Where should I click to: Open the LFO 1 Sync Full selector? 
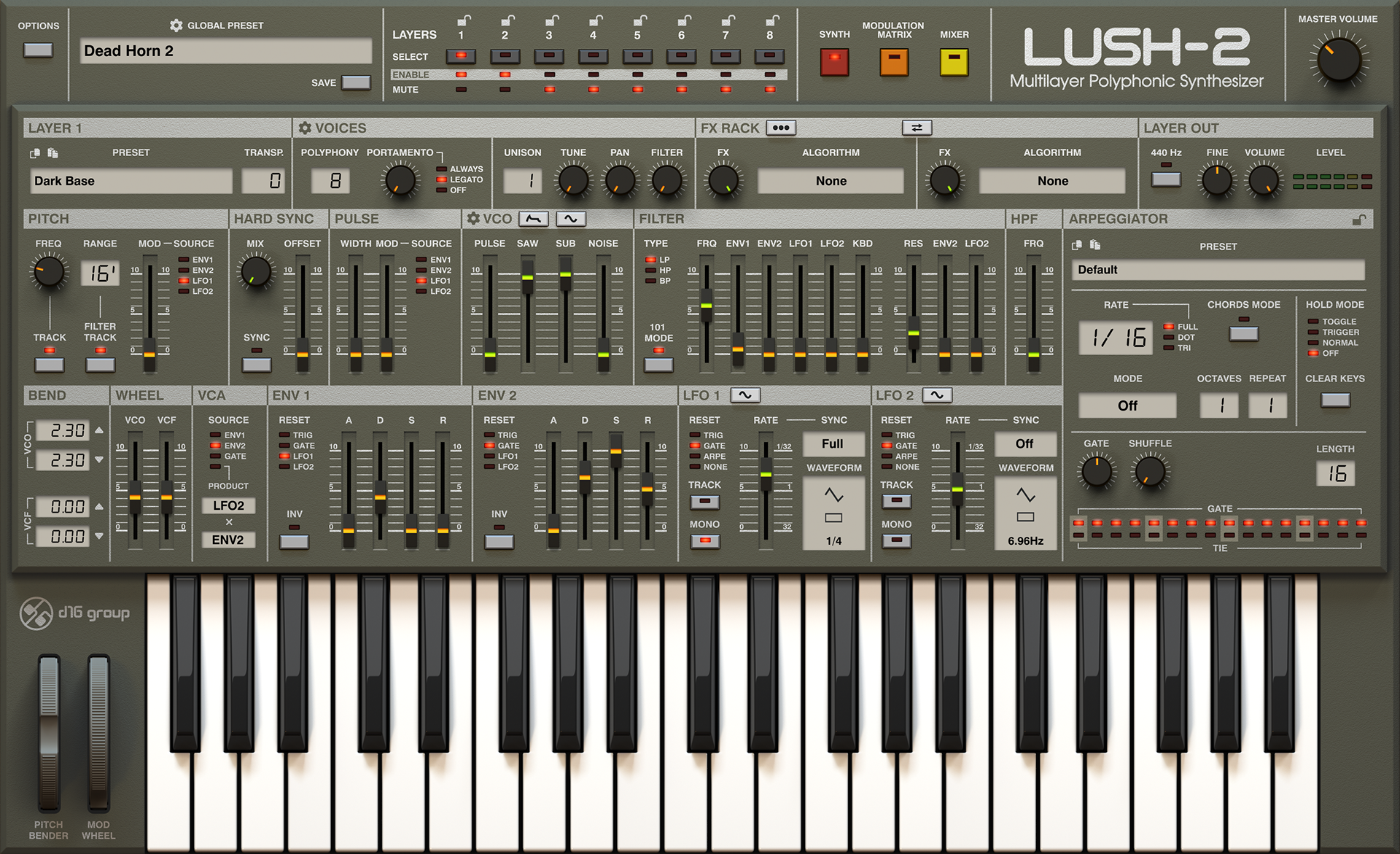pos(833,444)
